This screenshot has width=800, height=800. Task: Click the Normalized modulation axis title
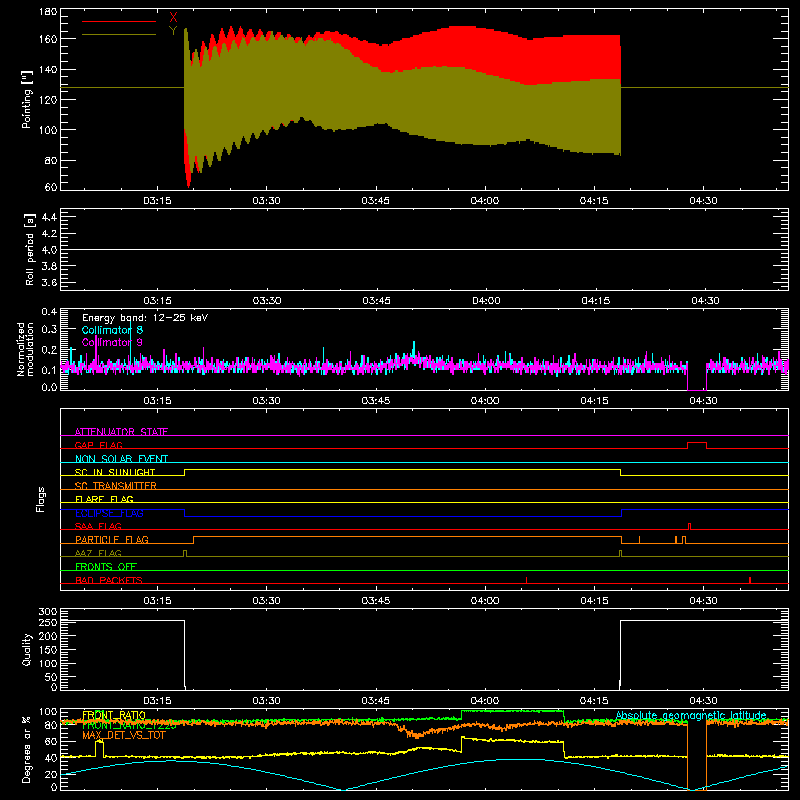tap(26, 349)
